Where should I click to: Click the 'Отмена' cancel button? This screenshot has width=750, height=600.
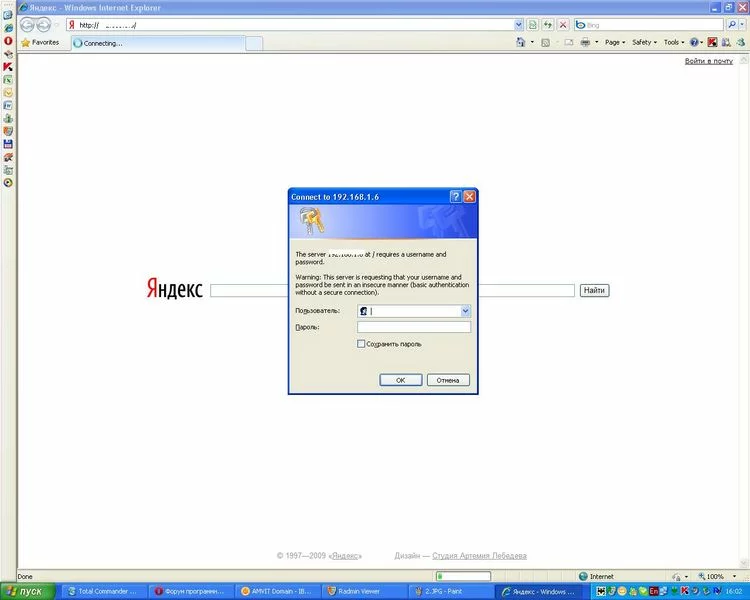point(447,380)
